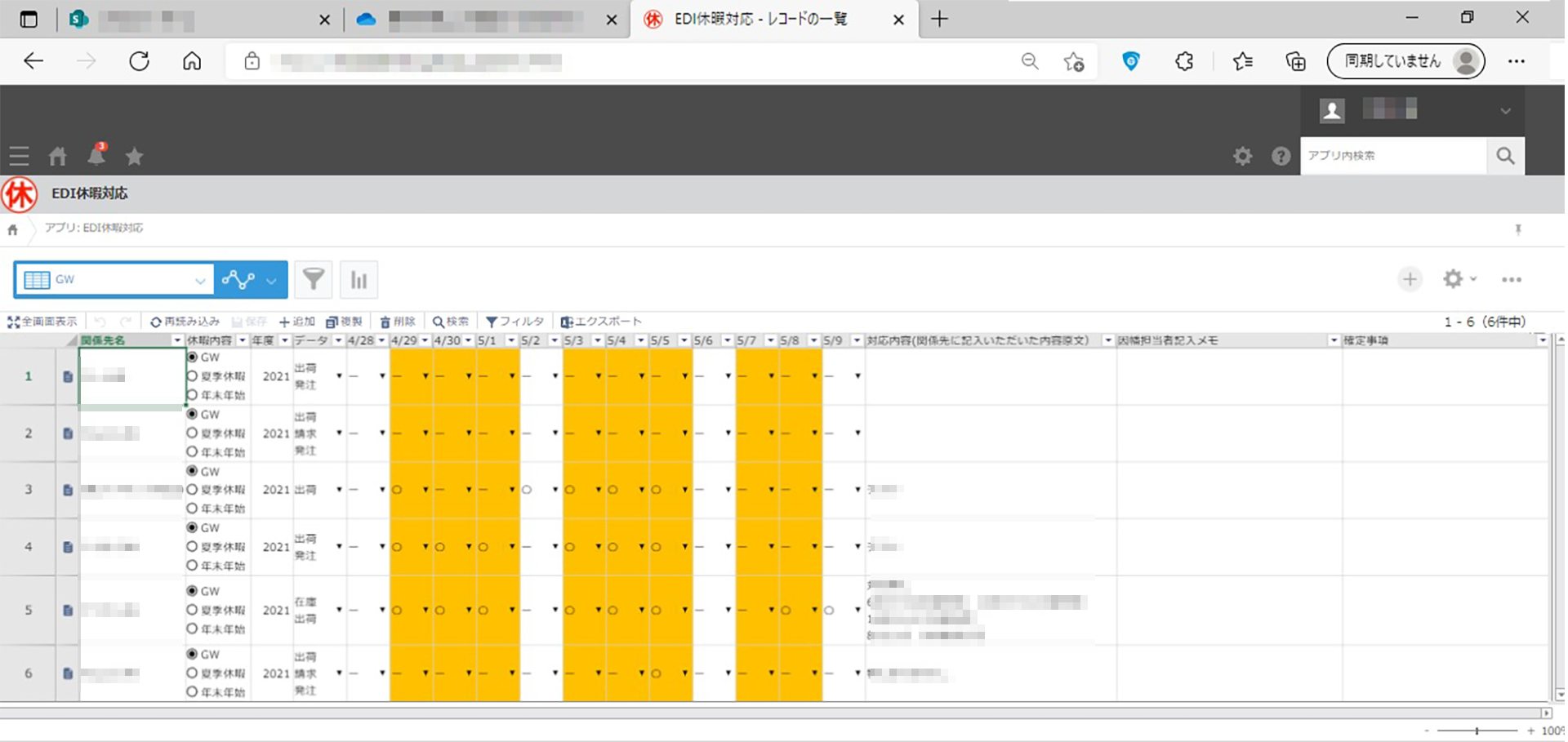Click the add record plus icon
The width and height of the screenshot is (1568, 742).
point(1410,279)
